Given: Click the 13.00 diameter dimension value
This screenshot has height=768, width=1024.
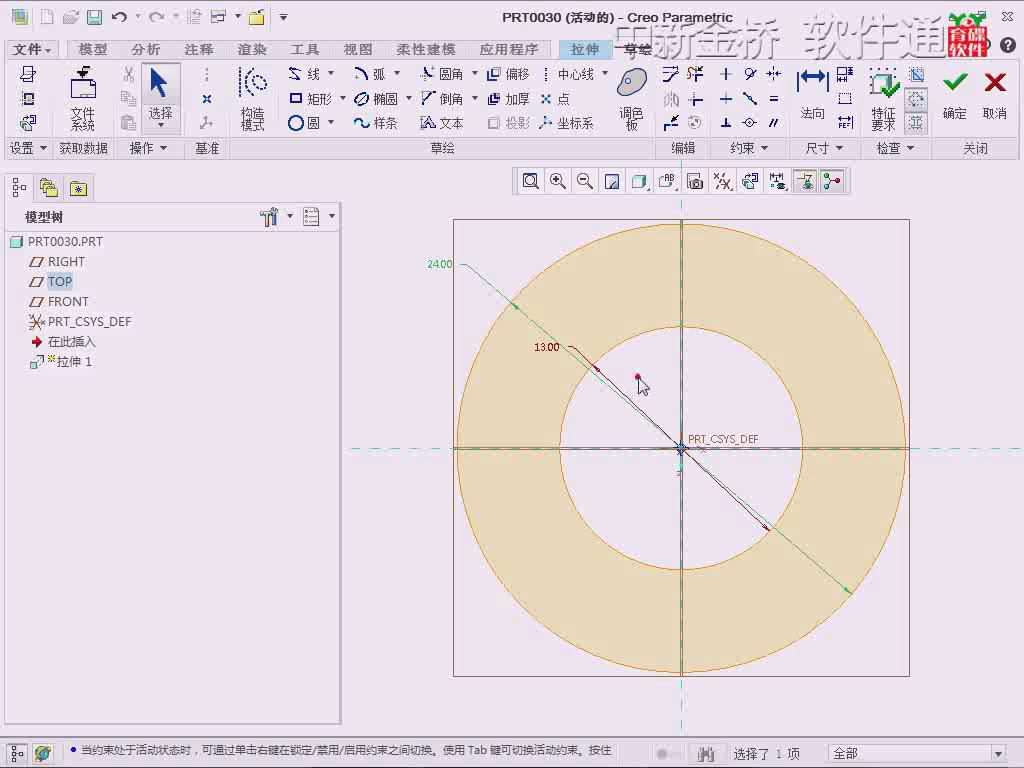Looking at the screenshot, I should coord(547,347).
